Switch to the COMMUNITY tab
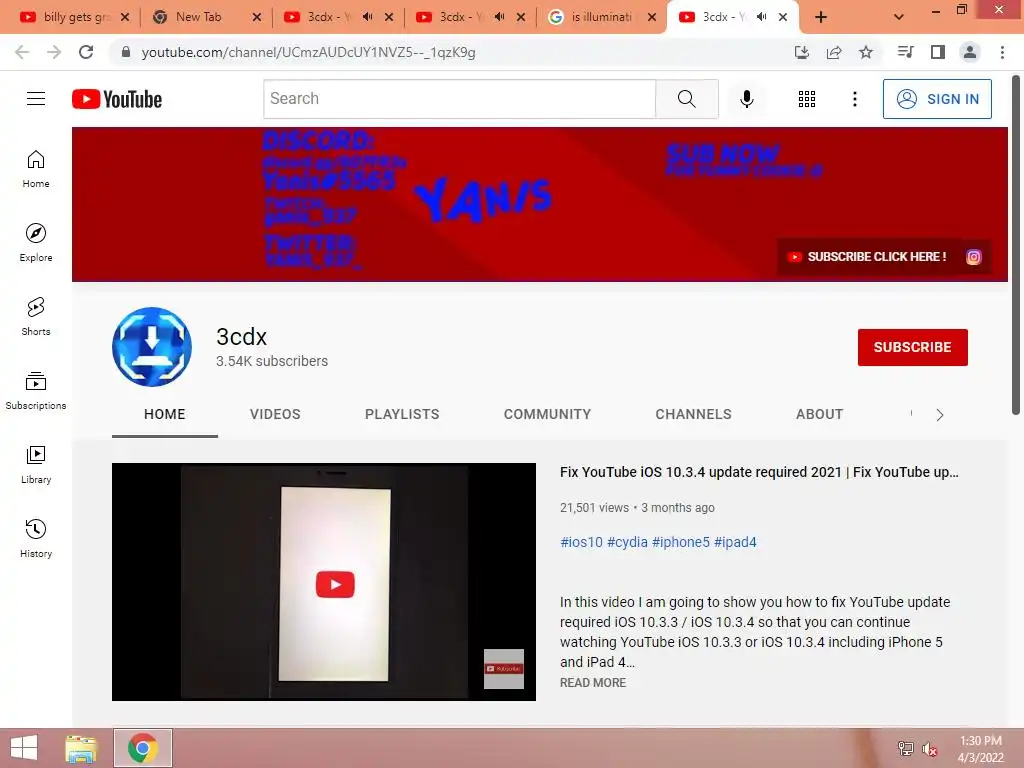 tap(547, 414)
